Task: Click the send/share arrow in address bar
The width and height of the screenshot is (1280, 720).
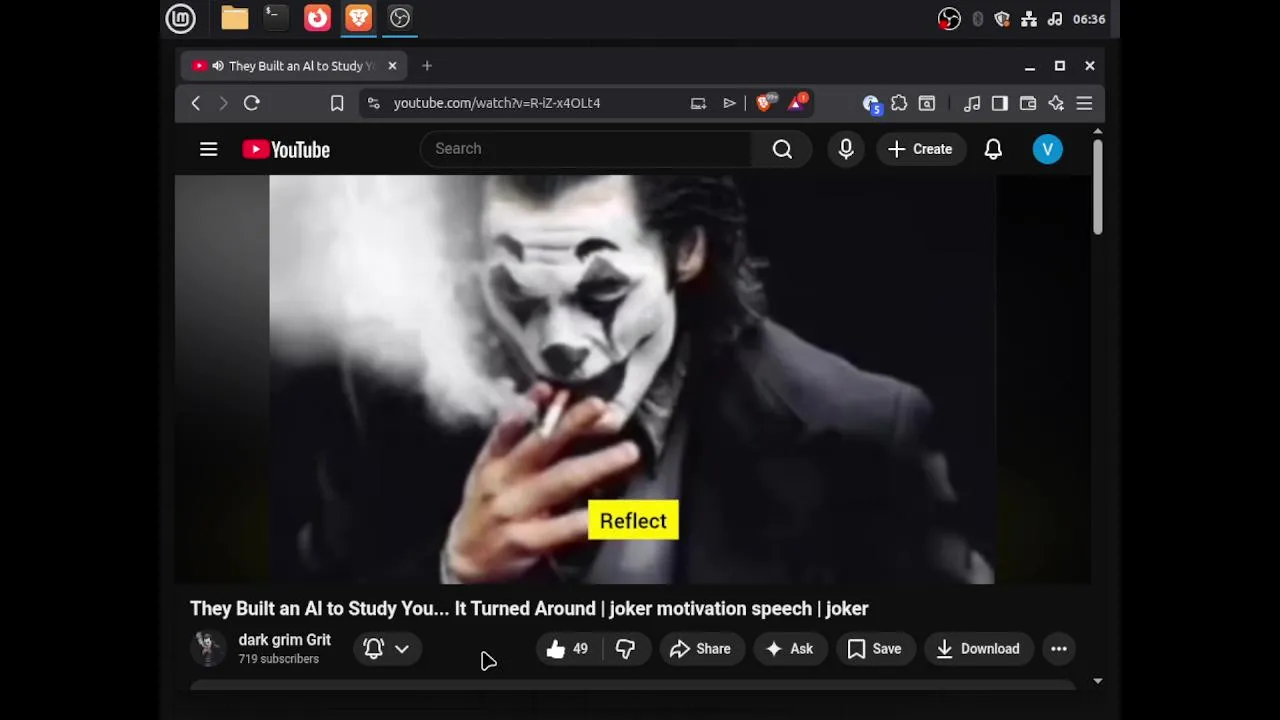Action: tap(730, 103)
